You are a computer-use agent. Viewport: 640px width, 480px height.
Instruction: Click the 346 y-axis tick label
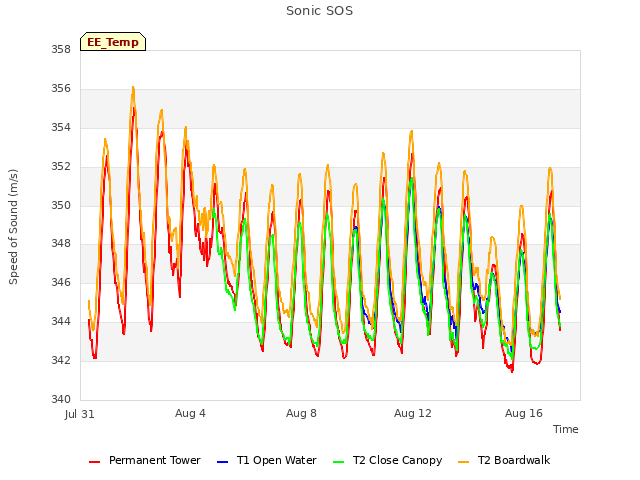[x=61, y=282]
